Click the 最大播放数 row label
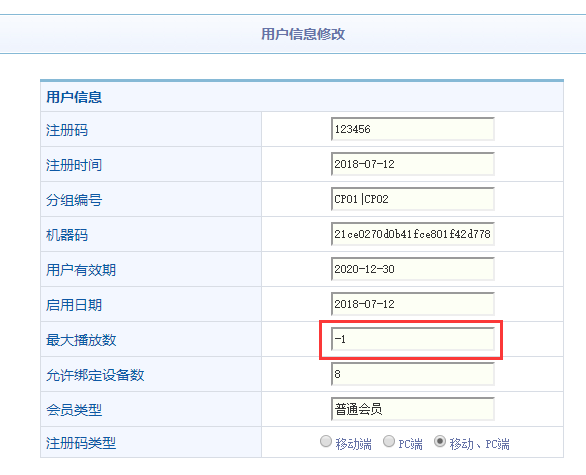This screenshot has height=475, width=586. tap(81, 340)
